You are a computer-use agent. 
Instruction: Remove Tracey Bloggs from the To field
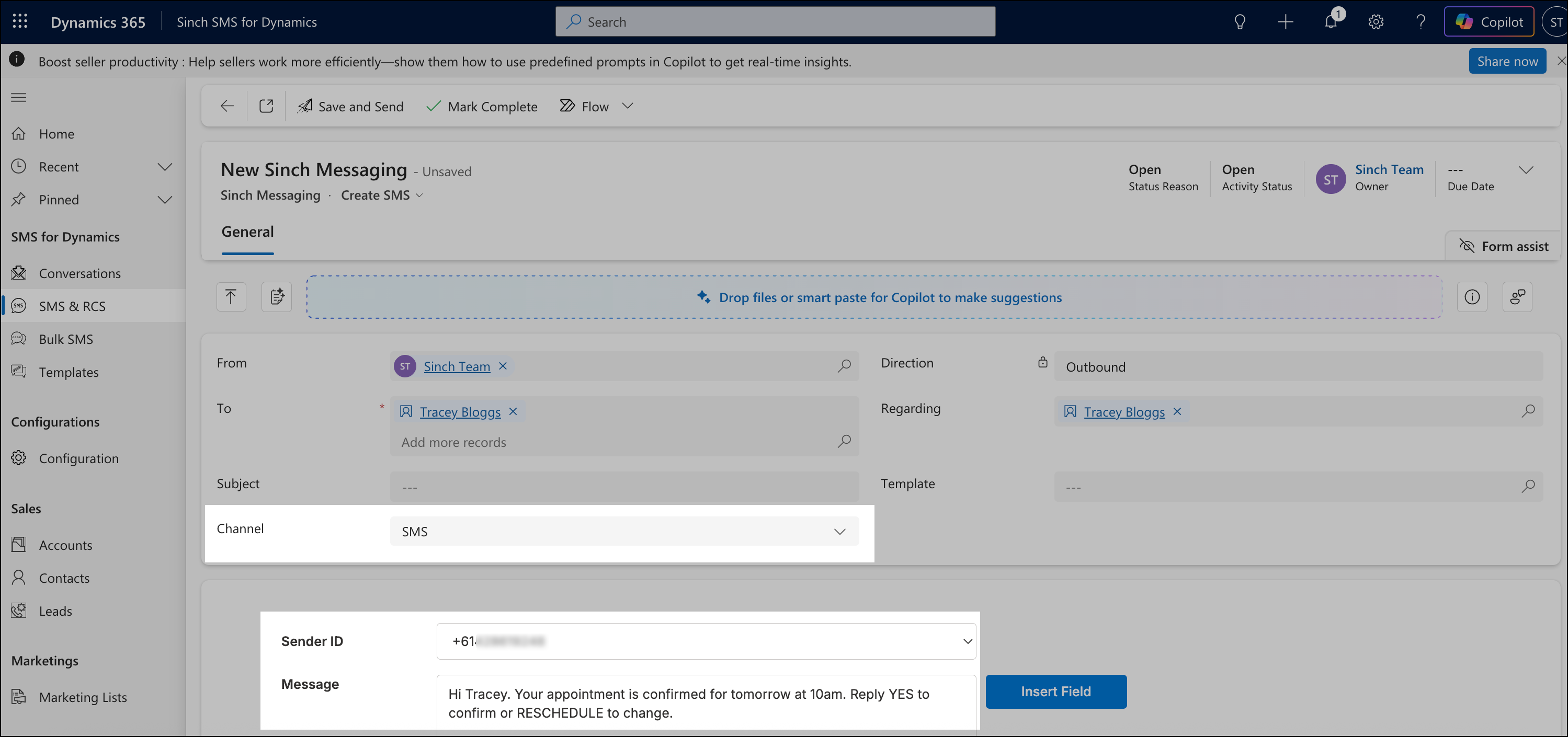pyautogui.click(x=513, y=412)
